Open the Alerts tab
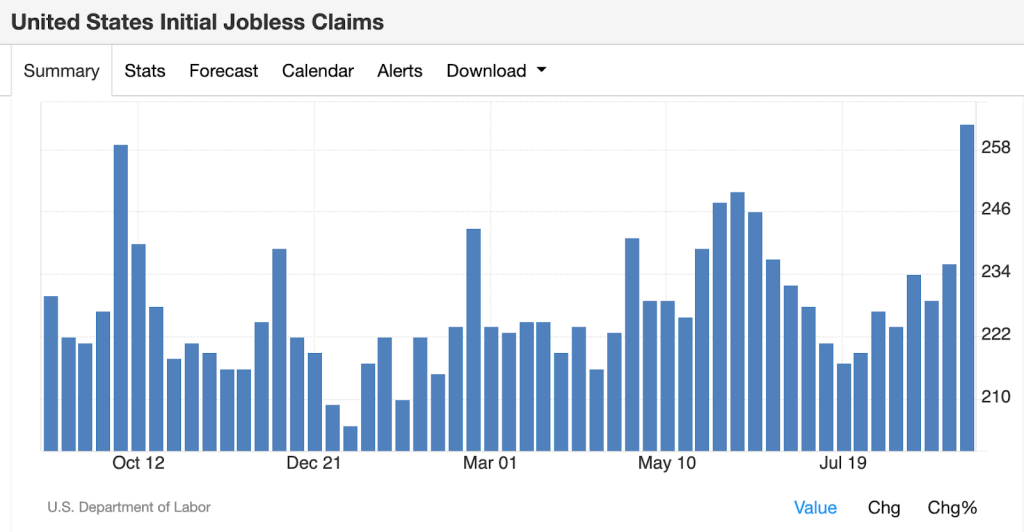Viewport: 1024px width, 532px height. click(x=399, y=71)
